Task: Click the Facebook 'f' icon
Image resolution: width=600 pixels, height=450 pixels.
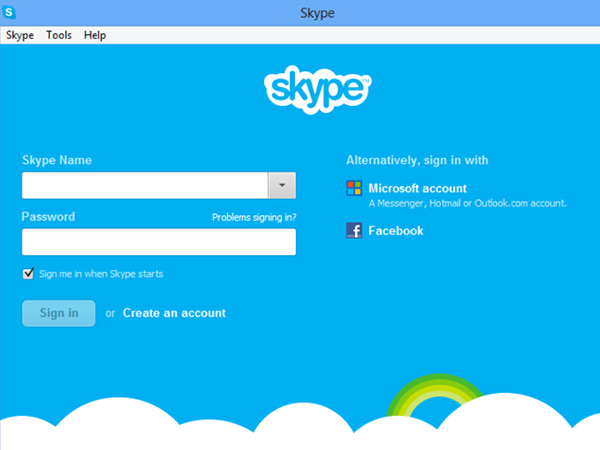Action: 354,231
